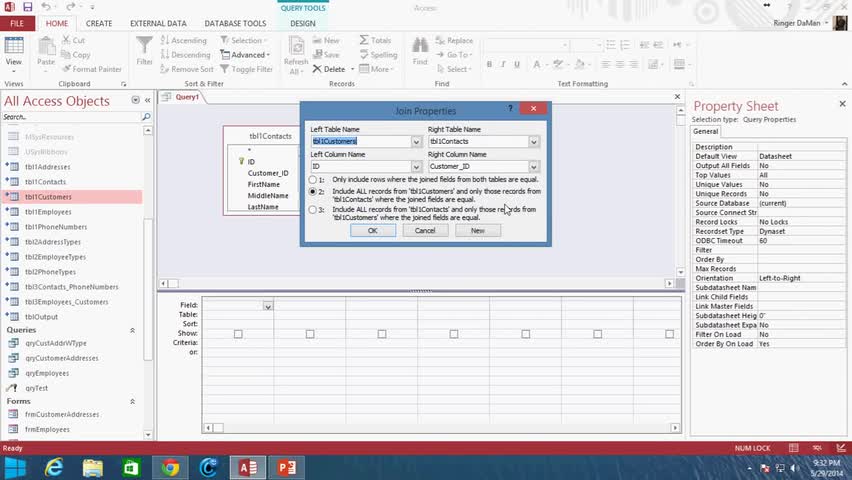Click Delete record command
Screen dimensions: 852x480
[329, 69]
